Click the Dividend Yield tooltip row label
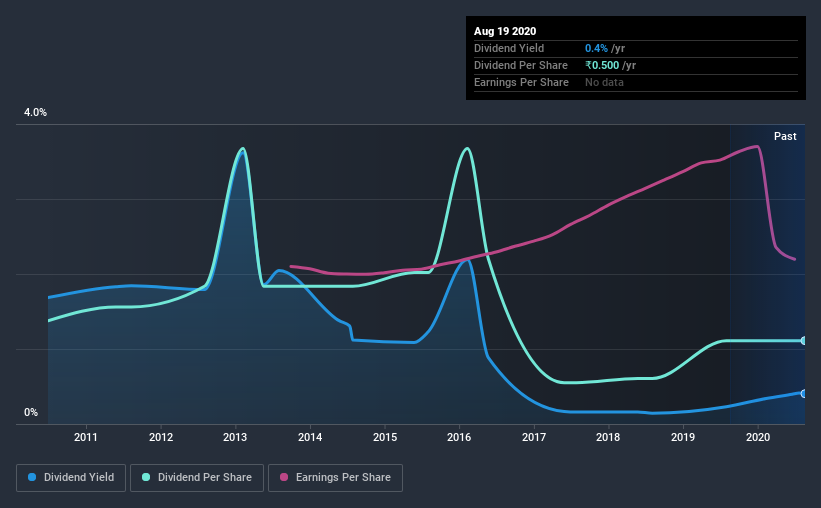Viewport: 821px width, 508px height. [x=509, y=48]
